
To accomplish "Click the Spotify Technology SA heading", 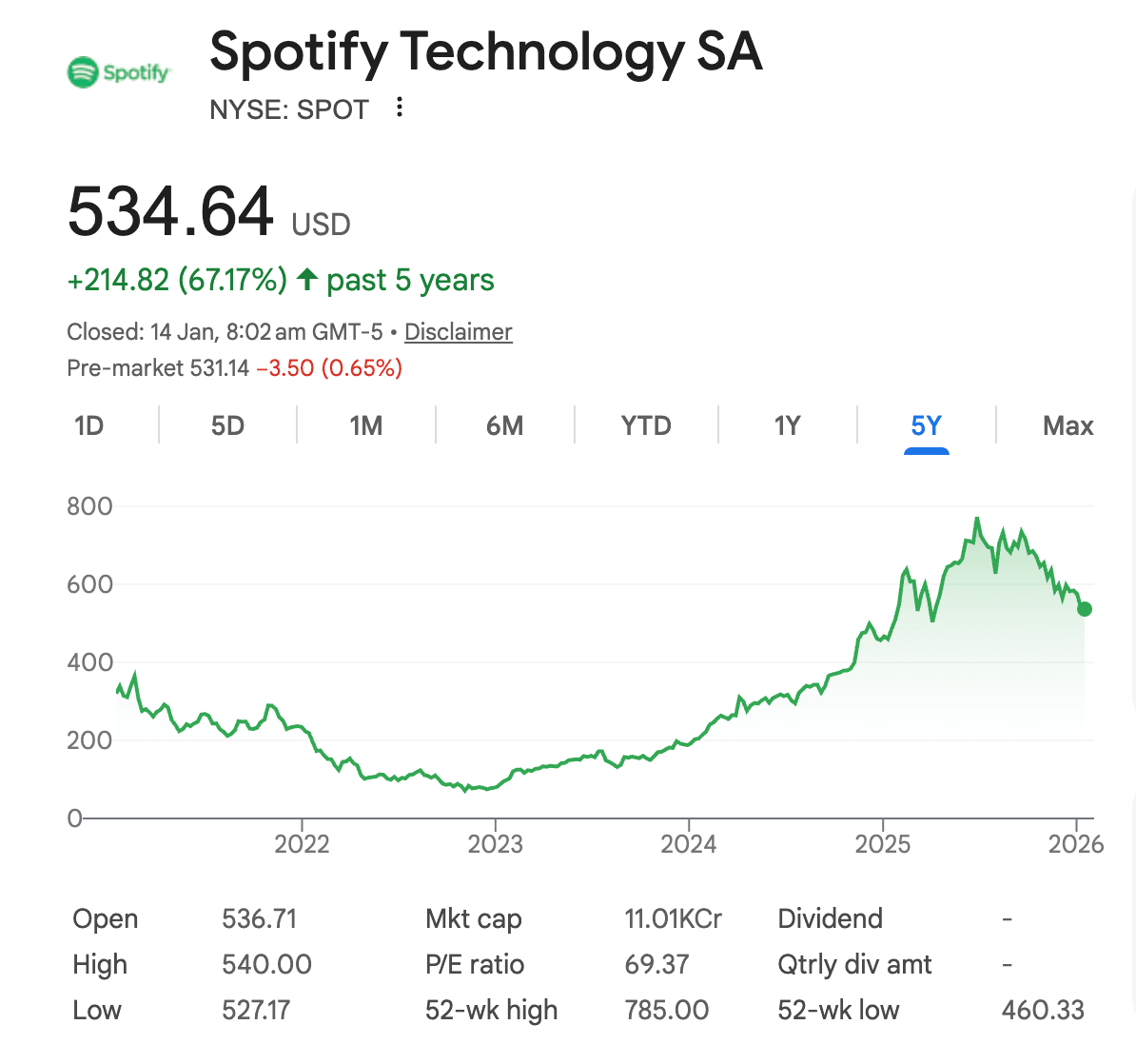I will click(x=485, y=51).
